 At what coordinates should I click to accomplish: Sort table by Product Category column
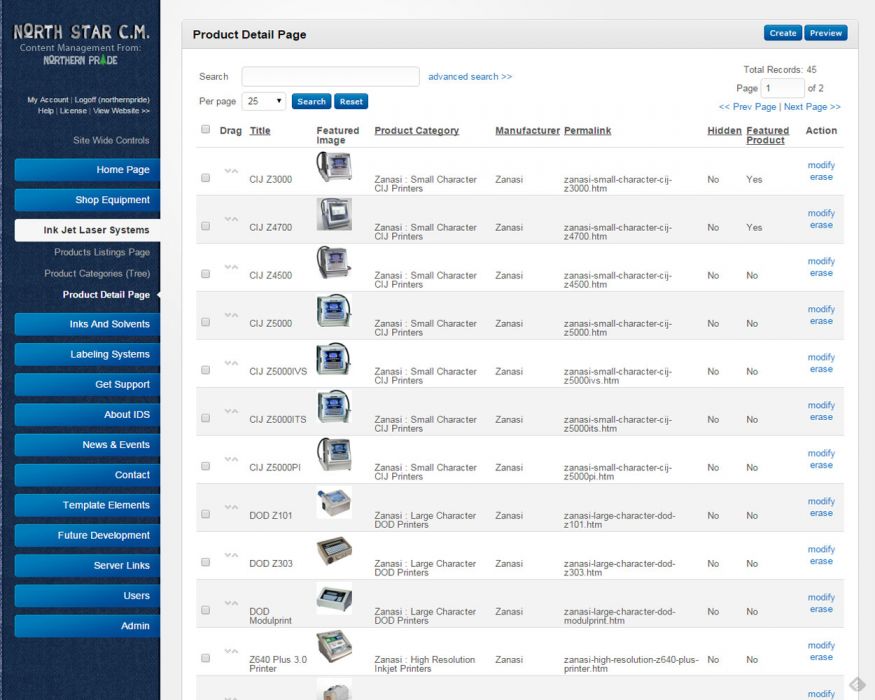(416, 131)
